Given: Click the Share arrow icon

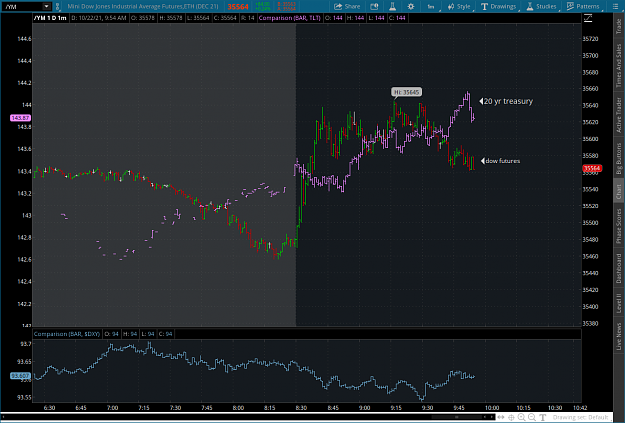Looking at the screenshot, I should coord(338,6).
